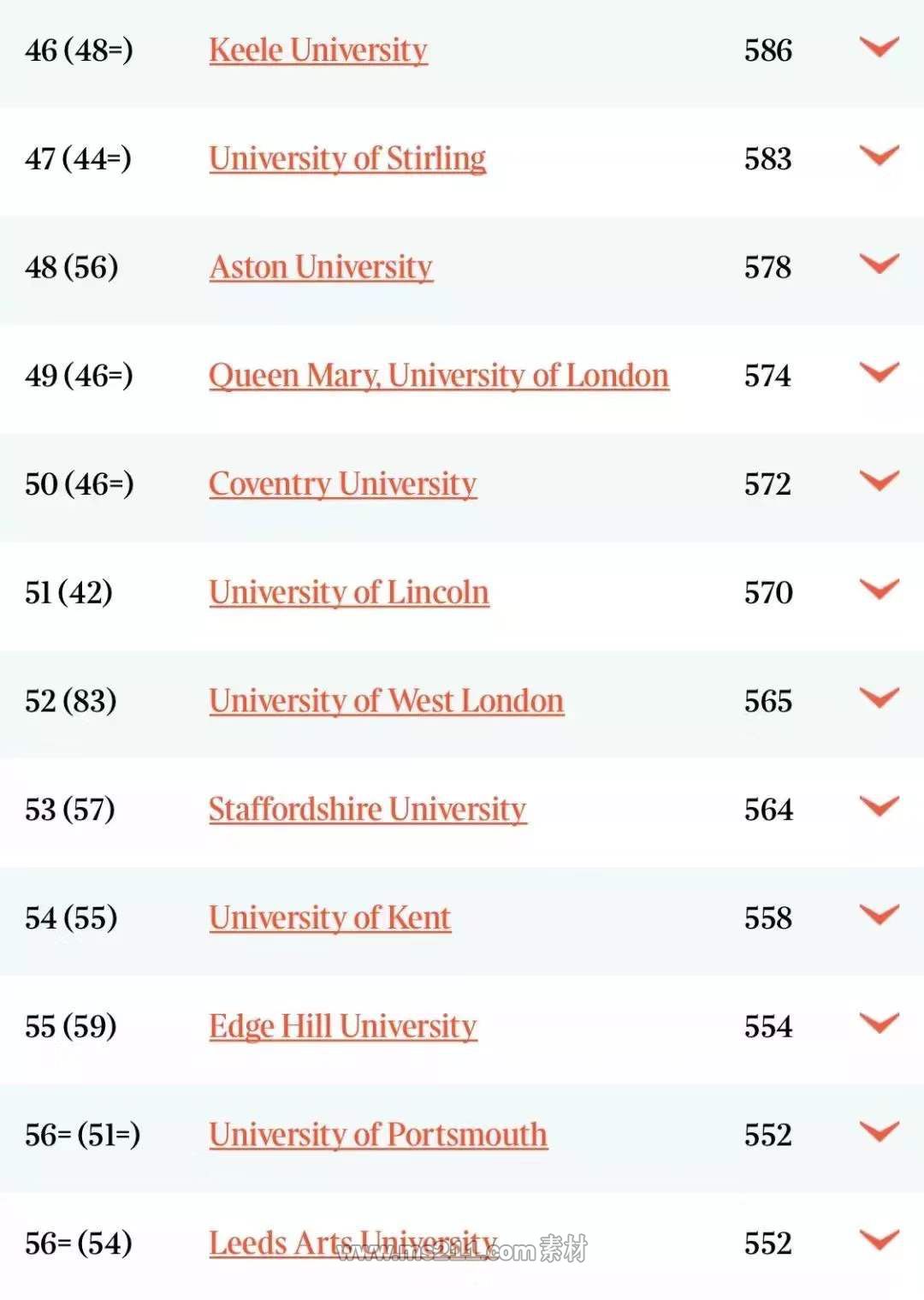This screenshot has width=924, height=1300.
Task: Open the Staffordshire University link
Action: coord(367,810)
